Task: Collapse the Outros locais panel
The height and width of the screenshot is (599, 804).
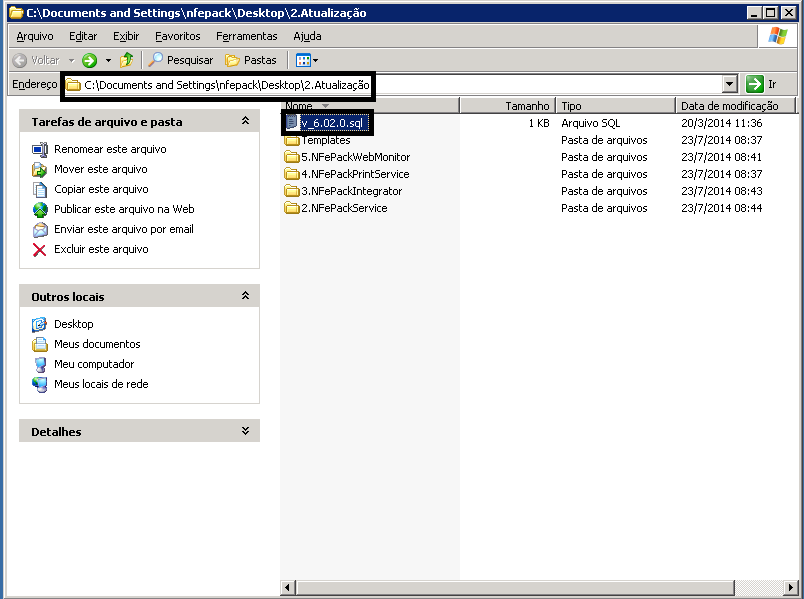Action: [x=245, y=296]
